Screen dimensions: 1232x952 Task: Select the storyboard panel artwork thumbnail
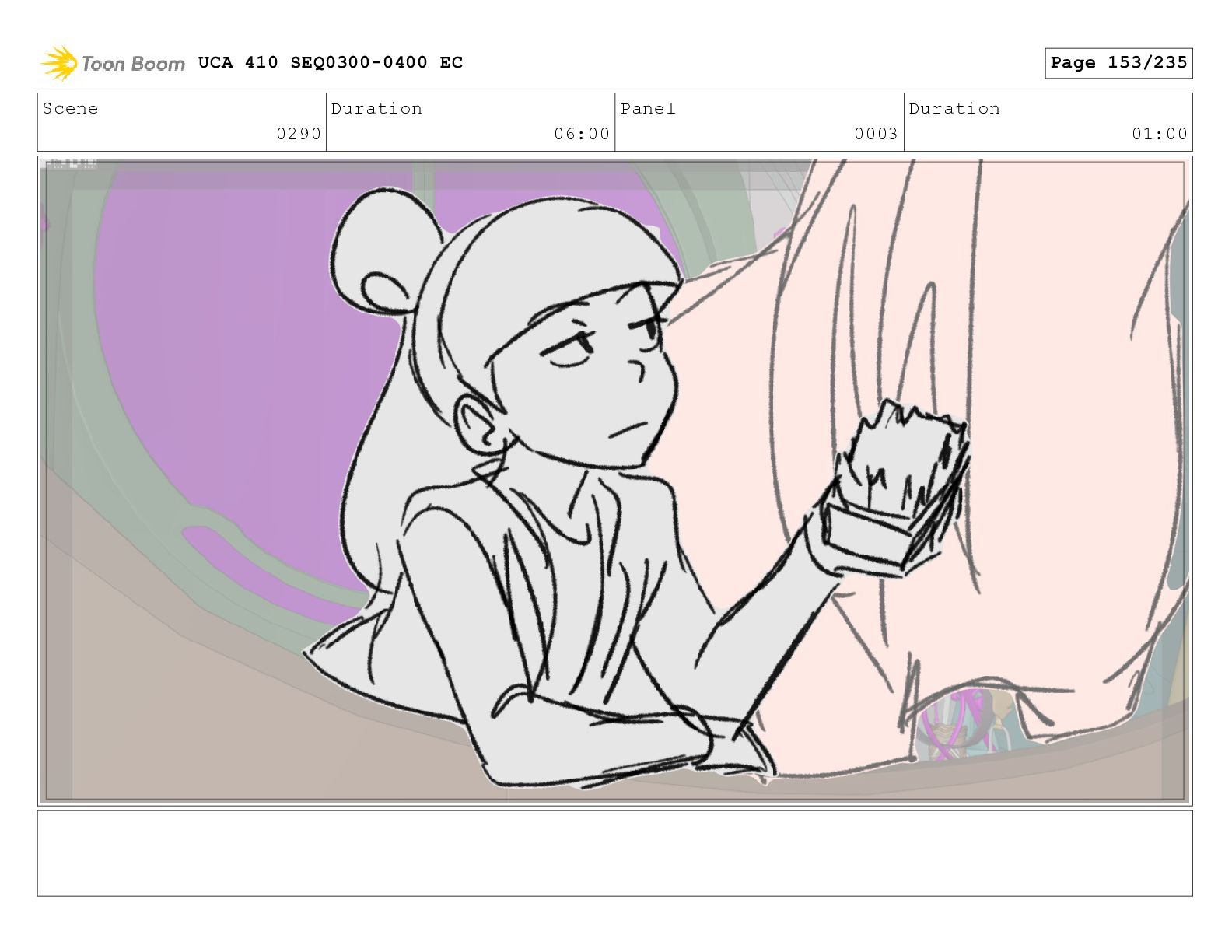click(x=614, y=481)
